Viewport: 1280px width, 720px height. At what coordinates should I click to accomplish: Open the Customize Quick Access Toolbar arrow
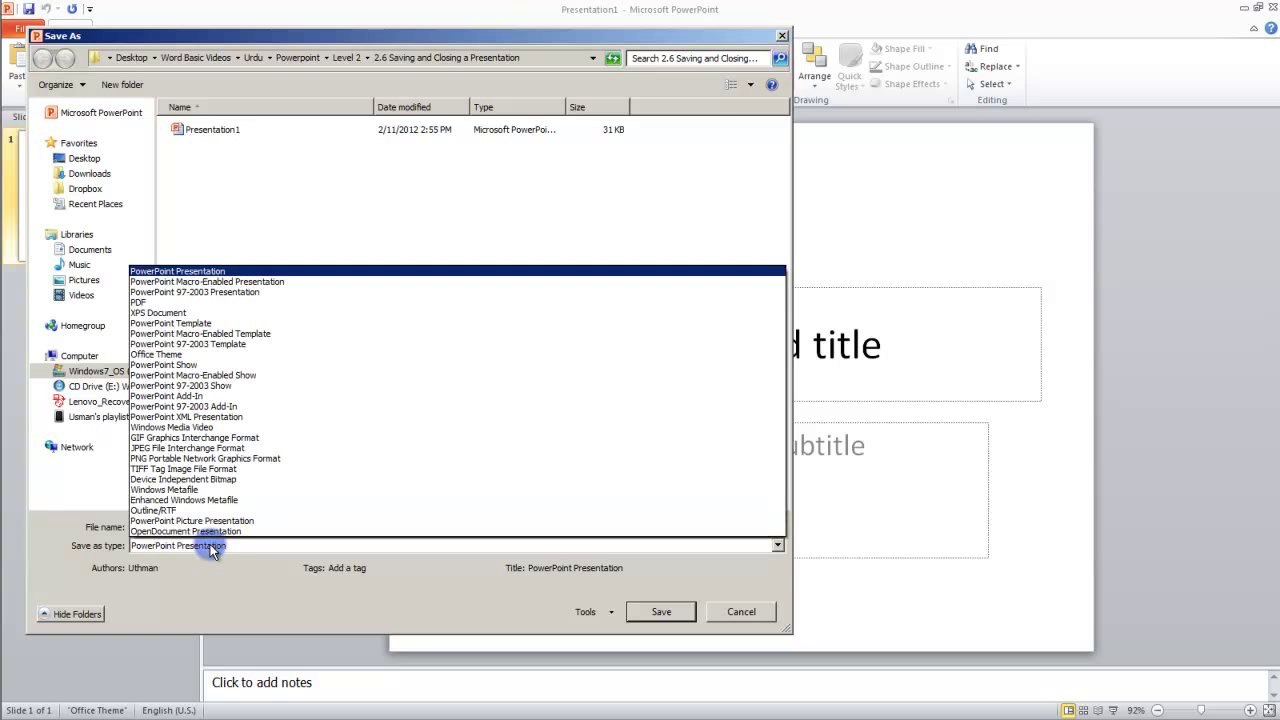click(x=89, y=9)
